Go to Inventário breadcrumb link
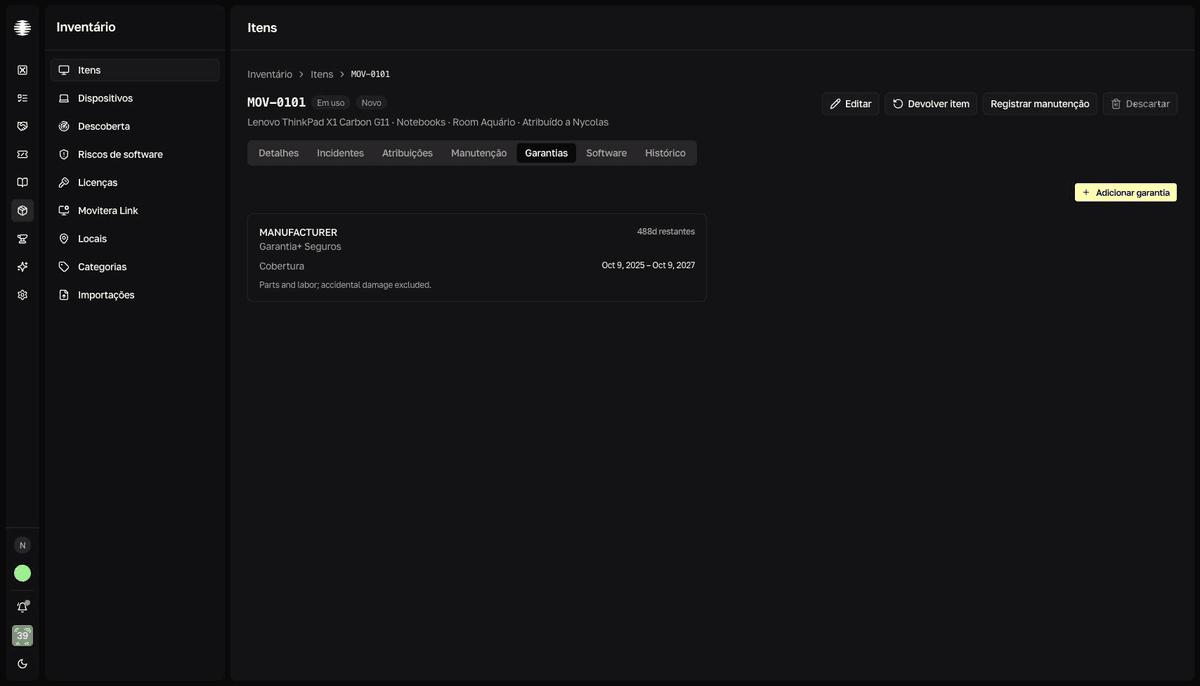This screenshot has height=686, width=1200. pyautogui.click(x=270, y=74)
